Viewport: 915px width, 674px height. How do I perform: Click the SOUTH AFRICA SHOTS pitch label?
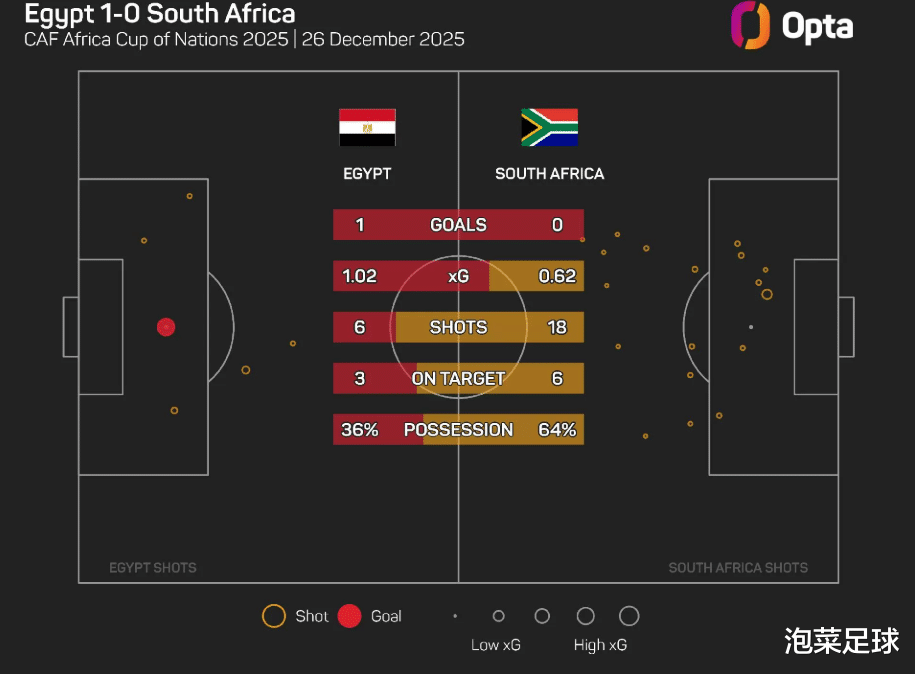pos(738,568)
